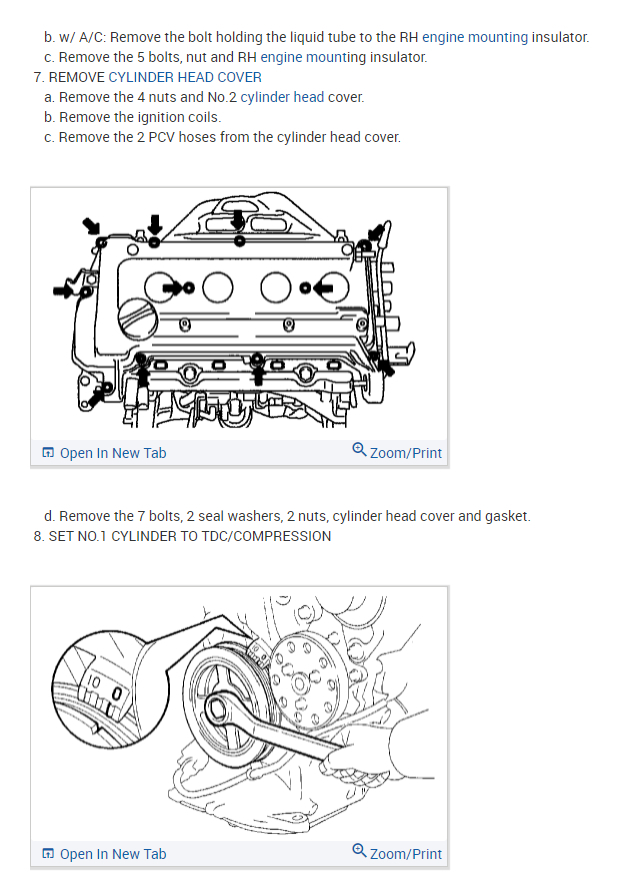
Task: Select "Open In New Tab" text under crankshaft pulley diagram
Action: coord(113,854)
